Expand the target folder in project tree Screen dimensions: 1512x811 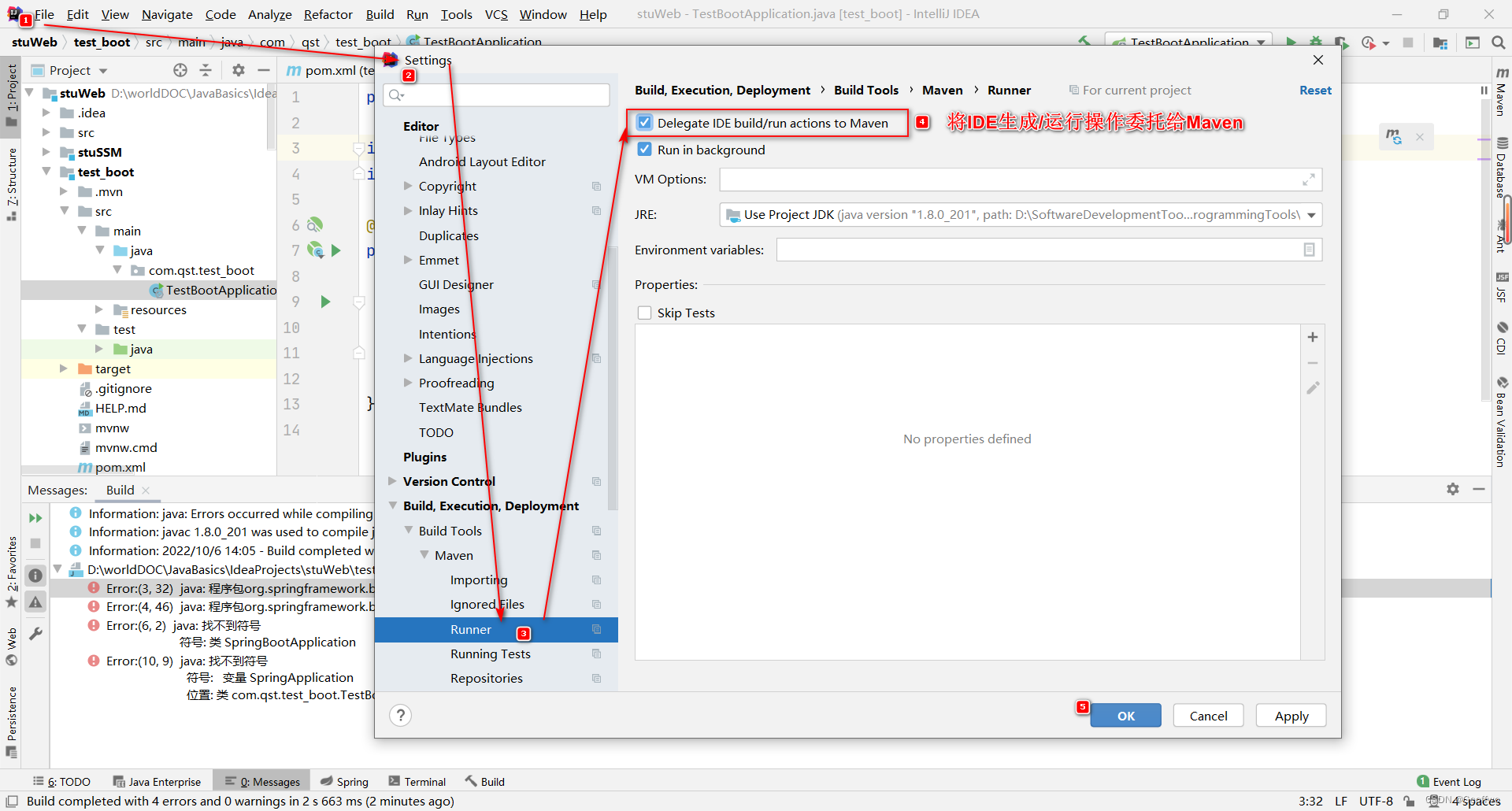pyautogui.click(x=64, y=368)
